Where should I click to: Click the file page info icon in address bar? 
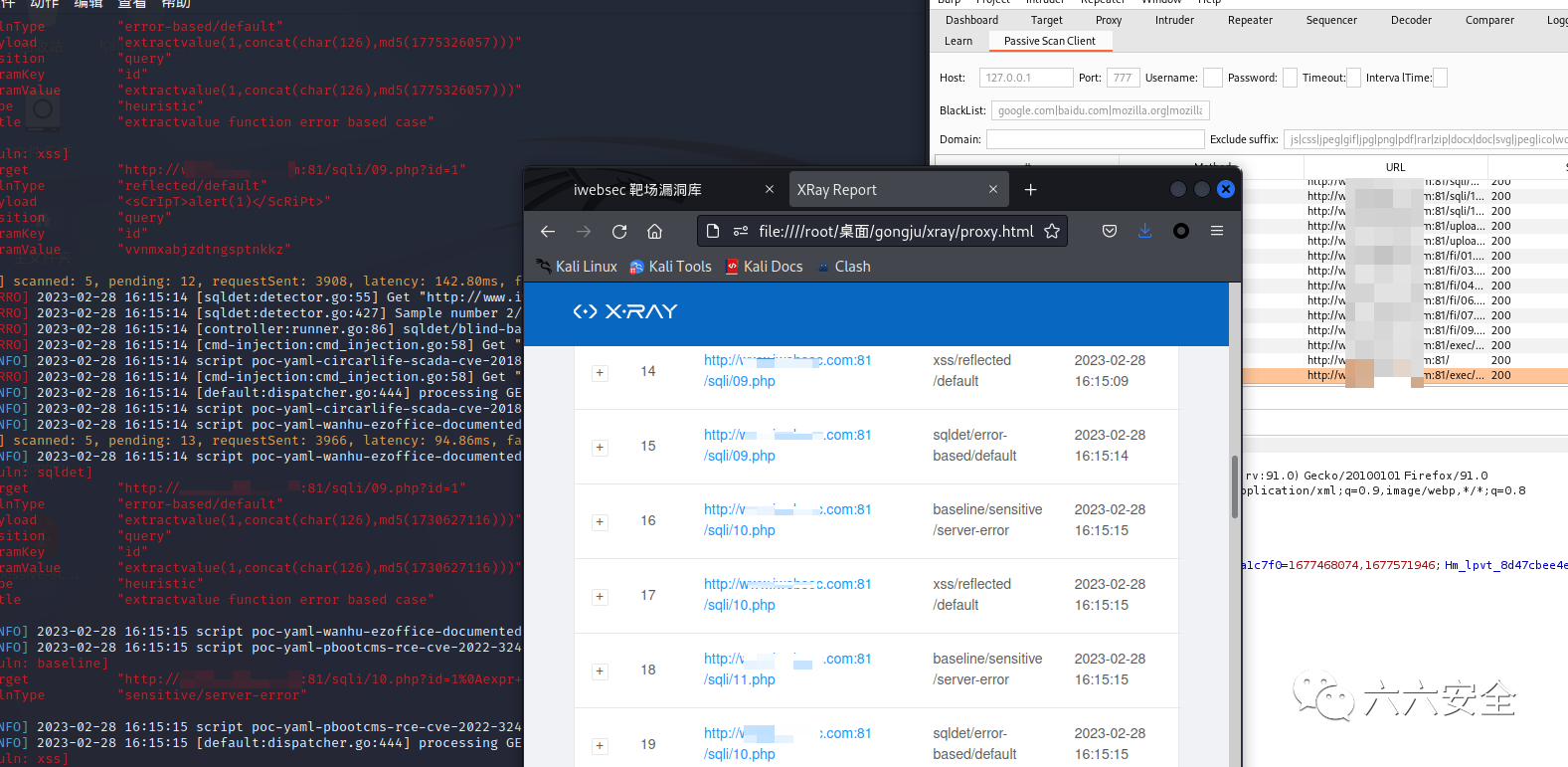pos(713,232)
